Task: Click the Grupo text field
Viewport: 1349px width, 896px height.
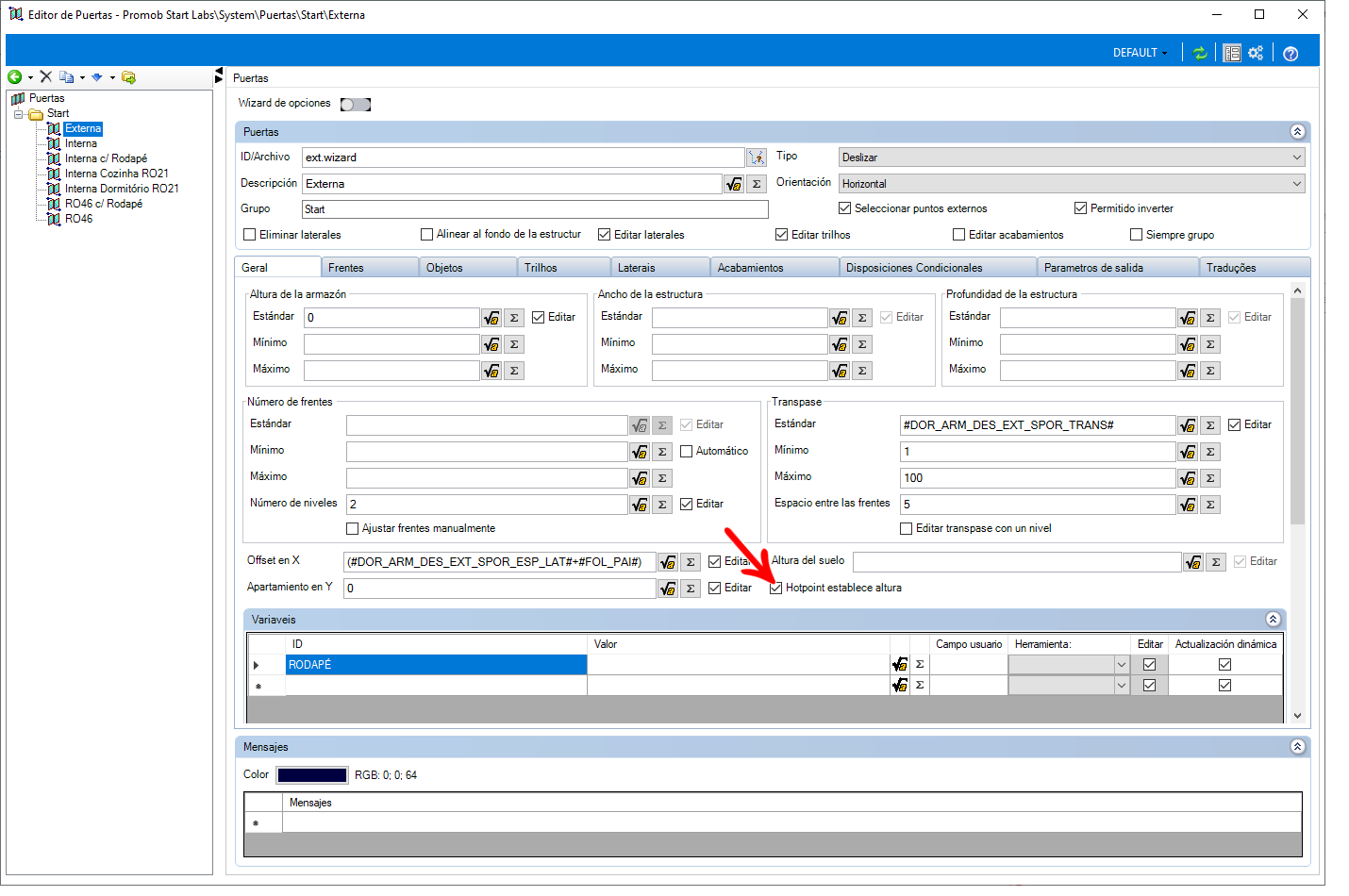Action: point(535,209)
